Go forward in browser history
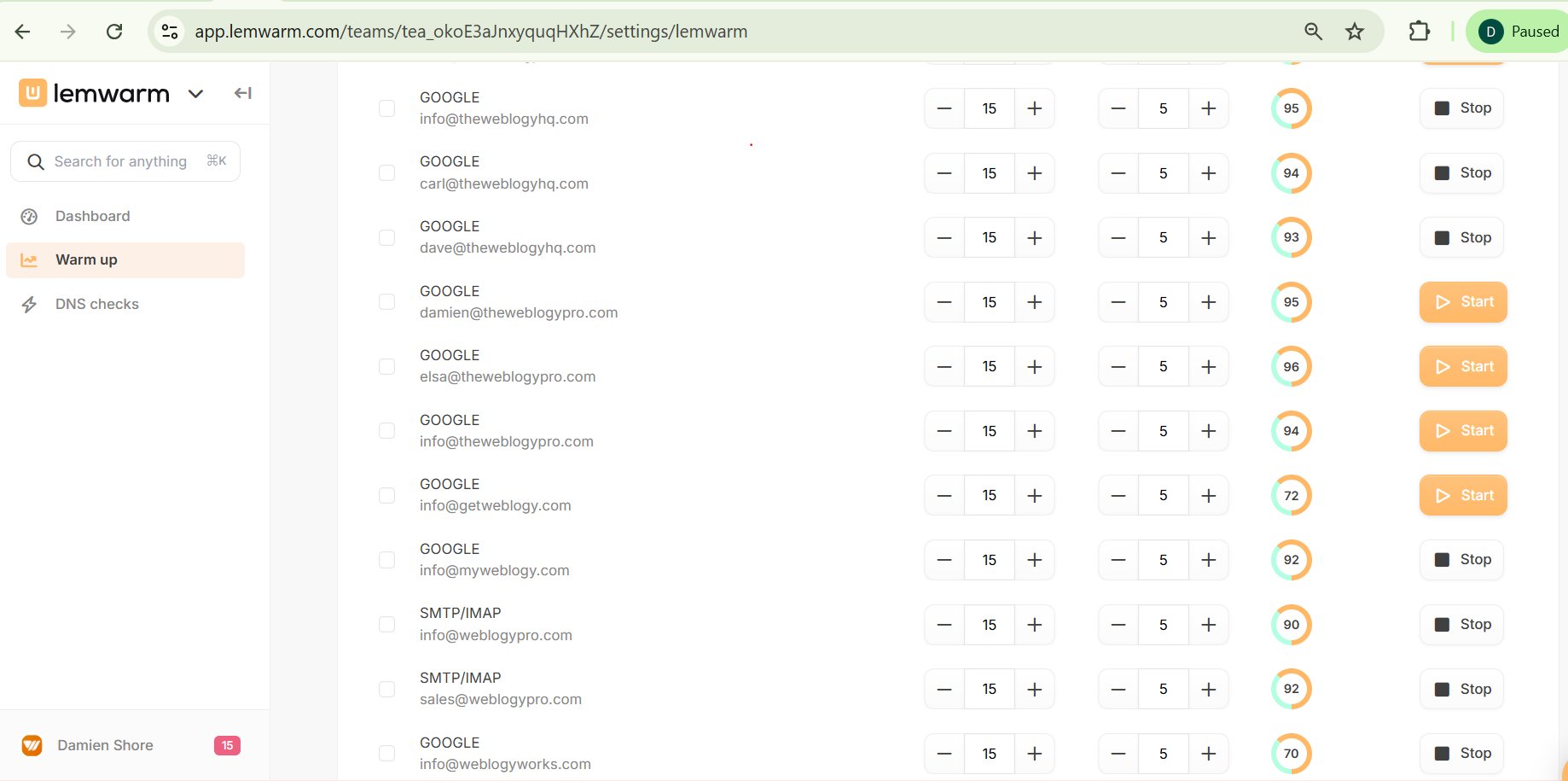 pyautogui.click(x=68, y=32)
